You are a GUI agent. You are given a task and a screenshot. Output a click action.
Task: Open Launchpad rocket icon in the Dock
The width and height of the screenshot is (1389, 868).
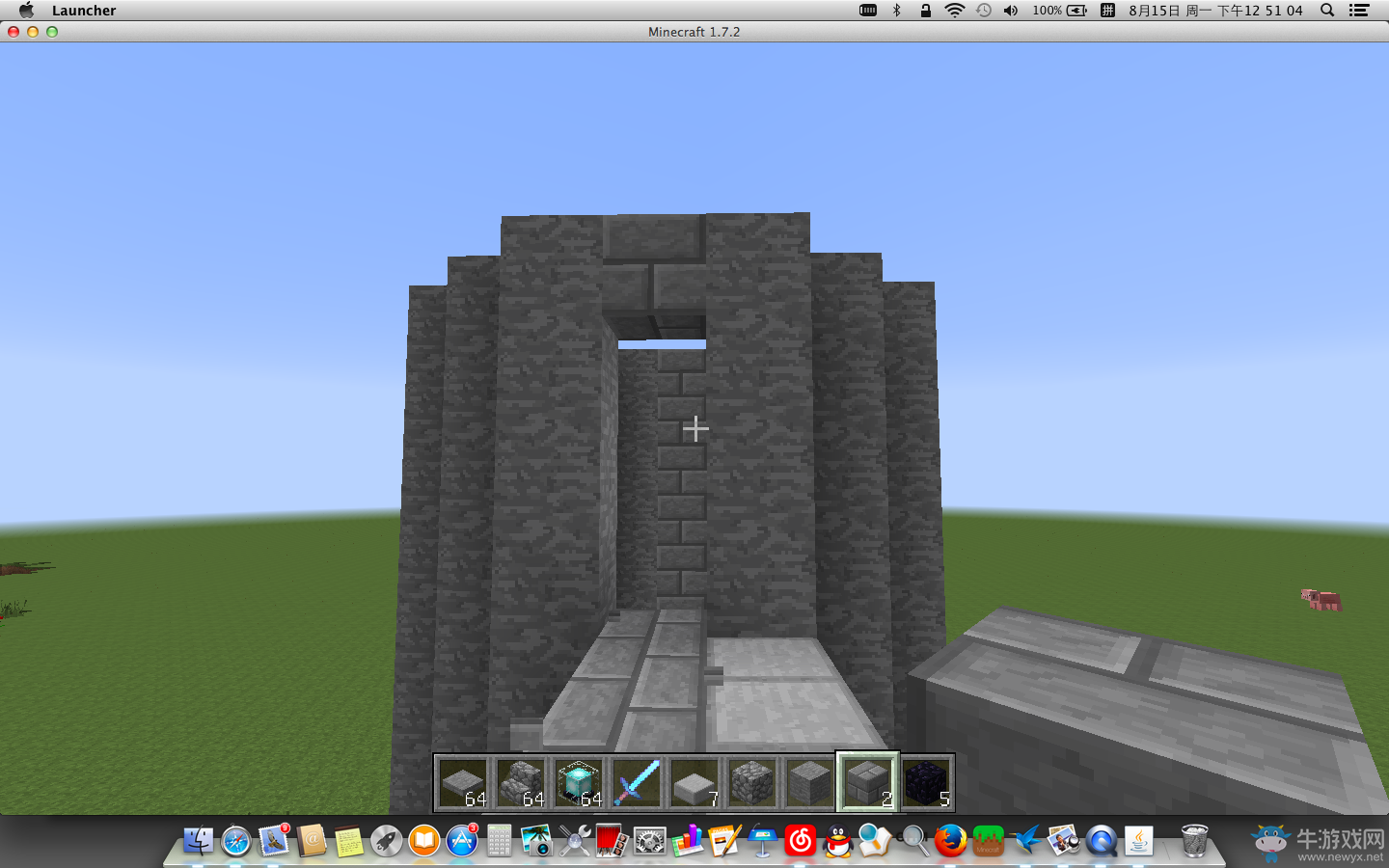coord(387,840)
